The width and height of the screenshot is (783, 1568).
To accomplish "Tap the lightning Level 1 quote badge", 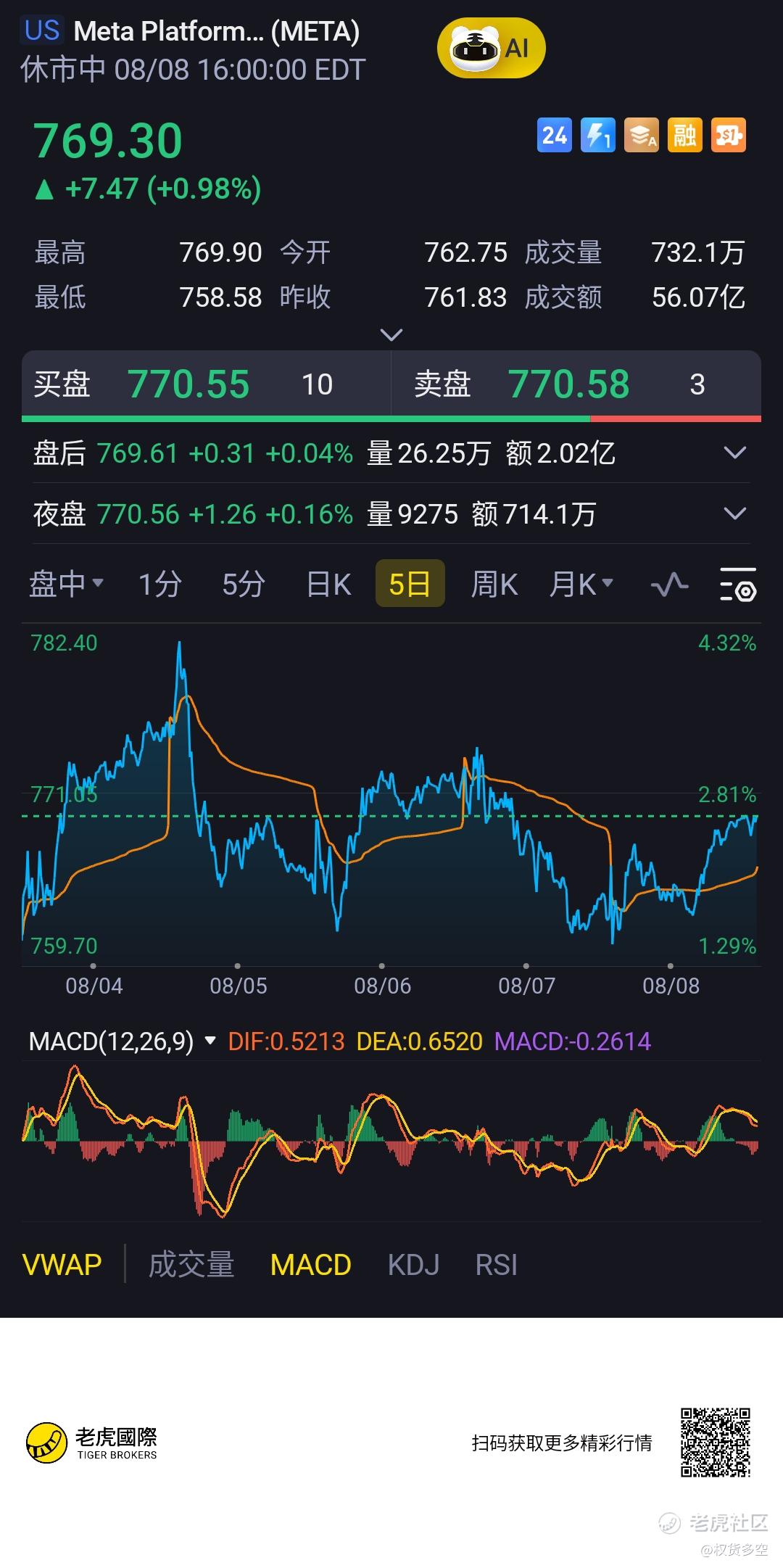I will pyautogui.click(x=598, y=135).
